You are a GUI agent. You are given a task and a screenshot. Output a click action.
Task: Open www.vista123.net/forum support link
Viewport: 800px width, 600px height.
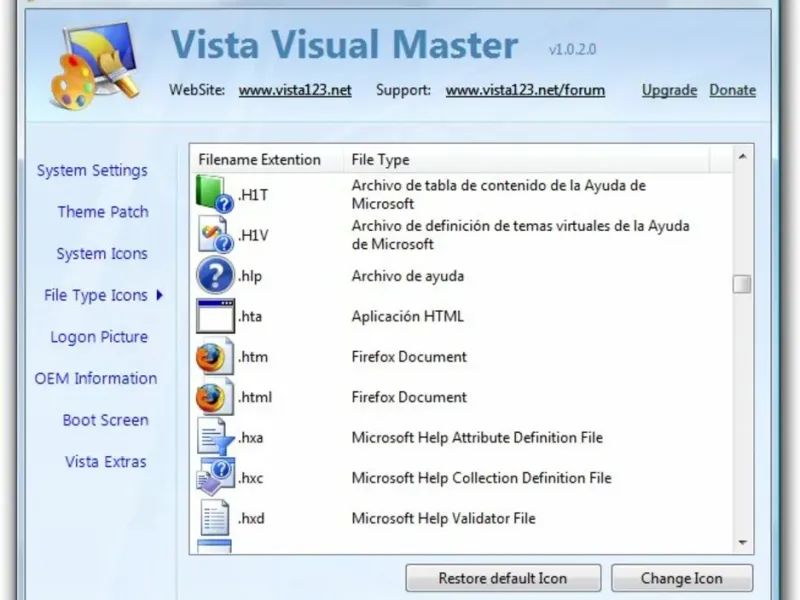pos(525,90)
